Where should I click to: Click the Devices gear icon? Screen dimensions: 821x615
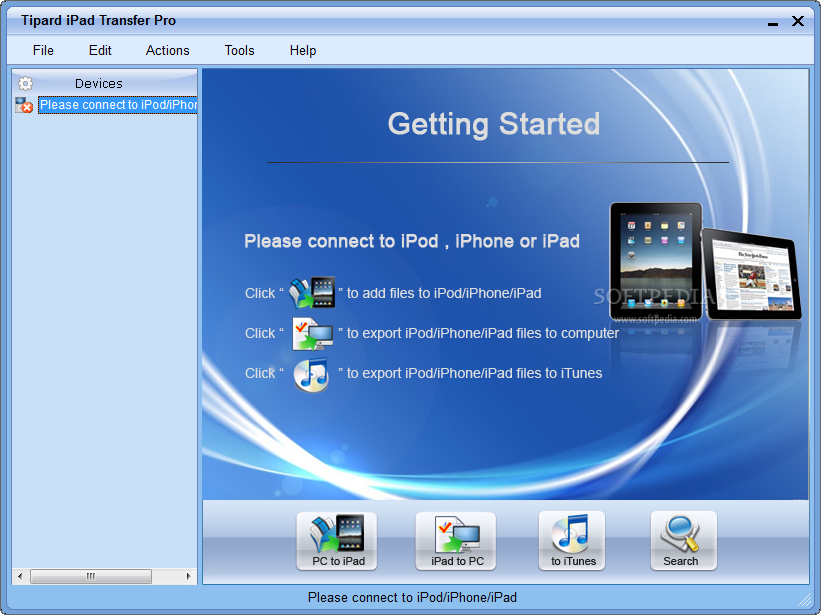click(26, 84)
